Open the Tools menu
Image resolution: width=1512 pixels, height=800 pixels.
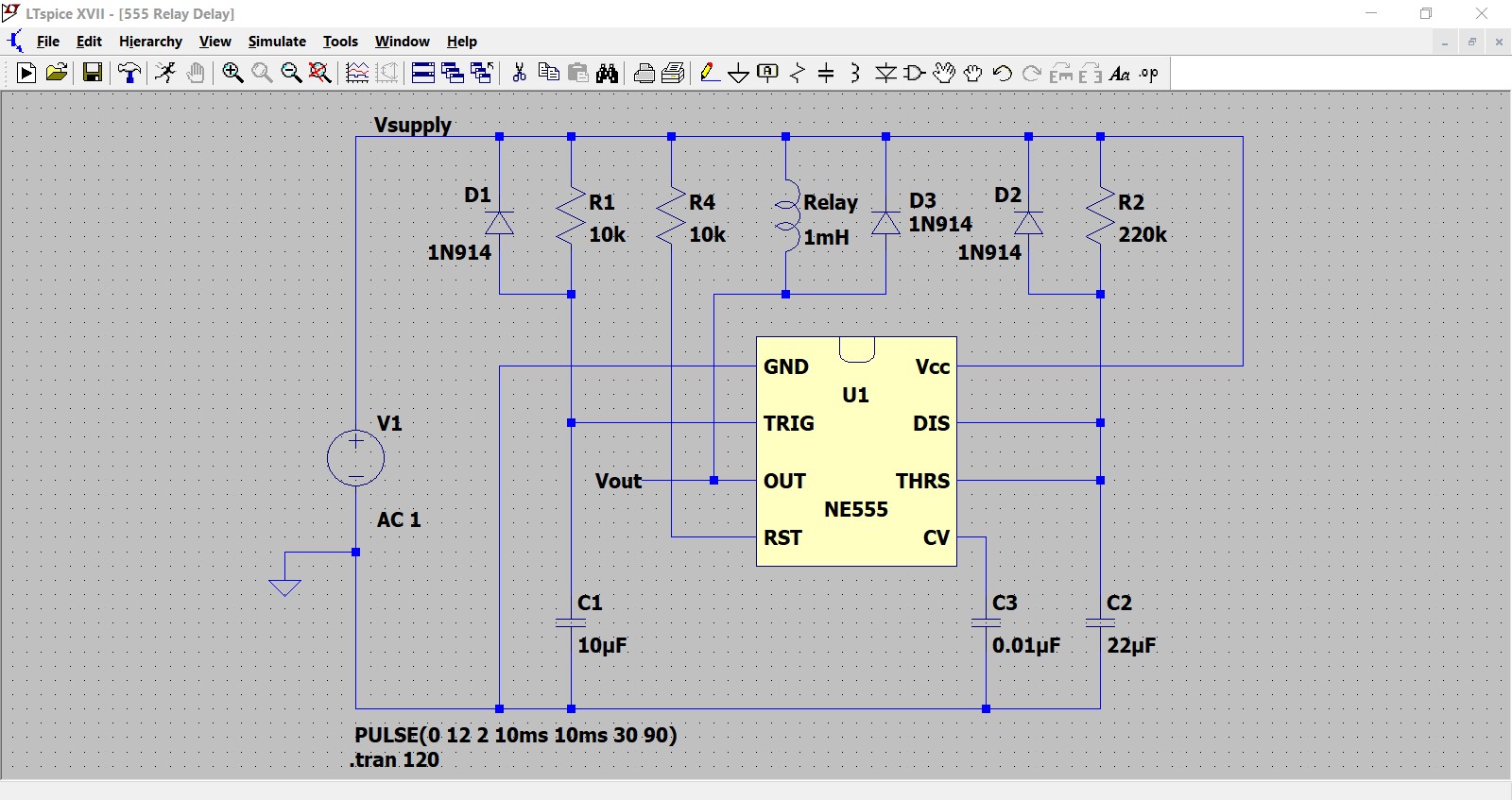340,42
